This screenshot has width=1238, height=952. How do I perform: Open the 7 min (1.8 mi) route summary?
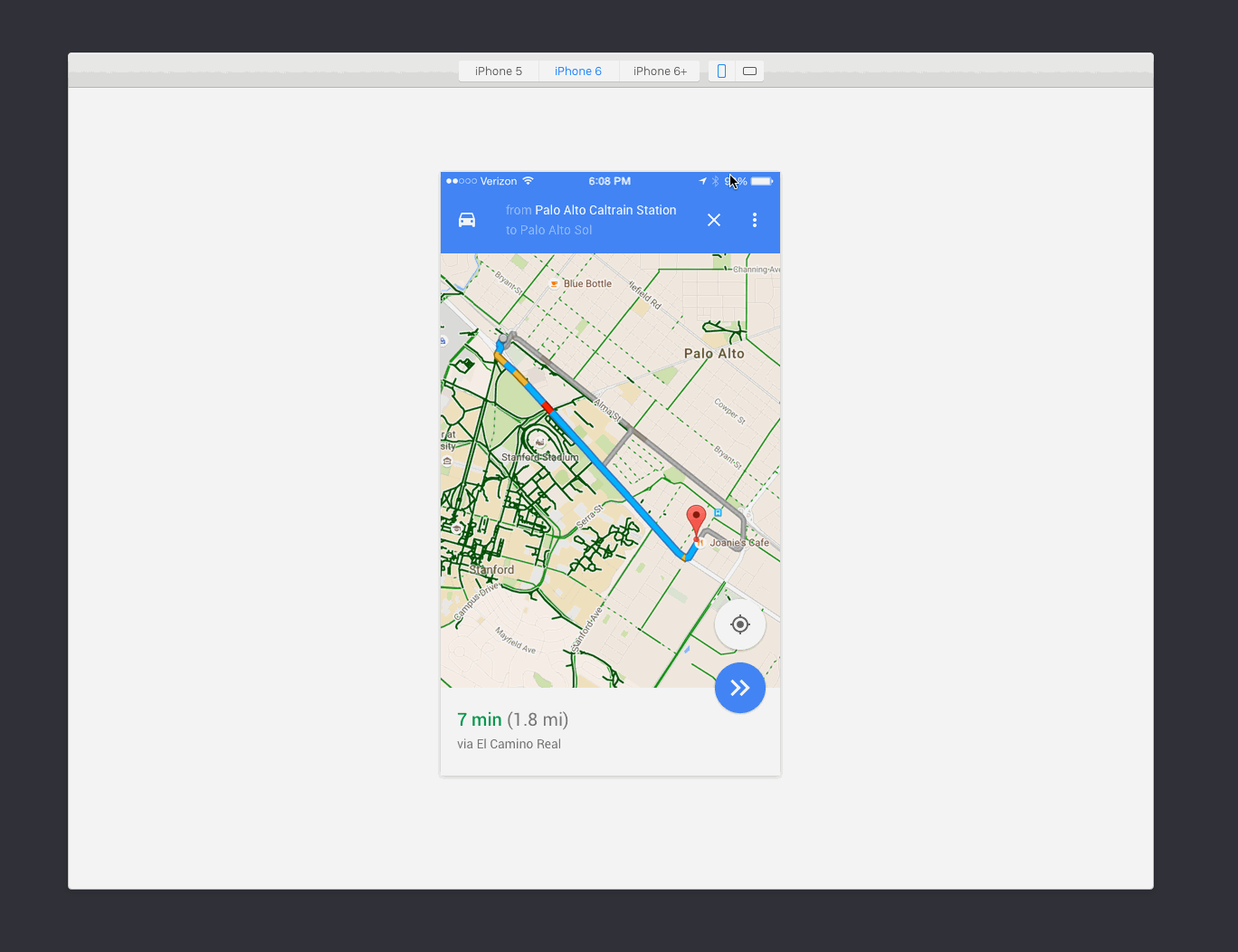(513, 719)
